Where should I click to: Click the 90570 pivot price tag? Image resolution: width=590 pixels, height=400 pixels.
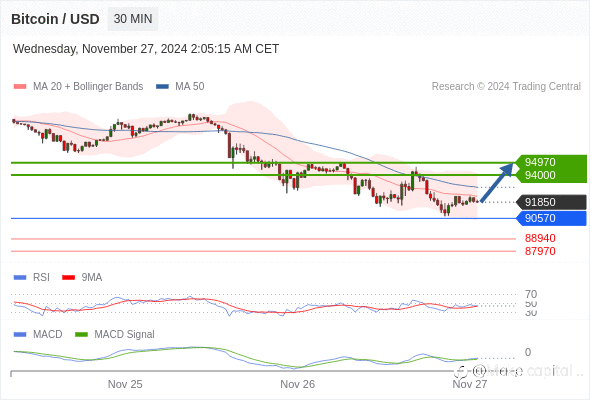pos(551,218)
